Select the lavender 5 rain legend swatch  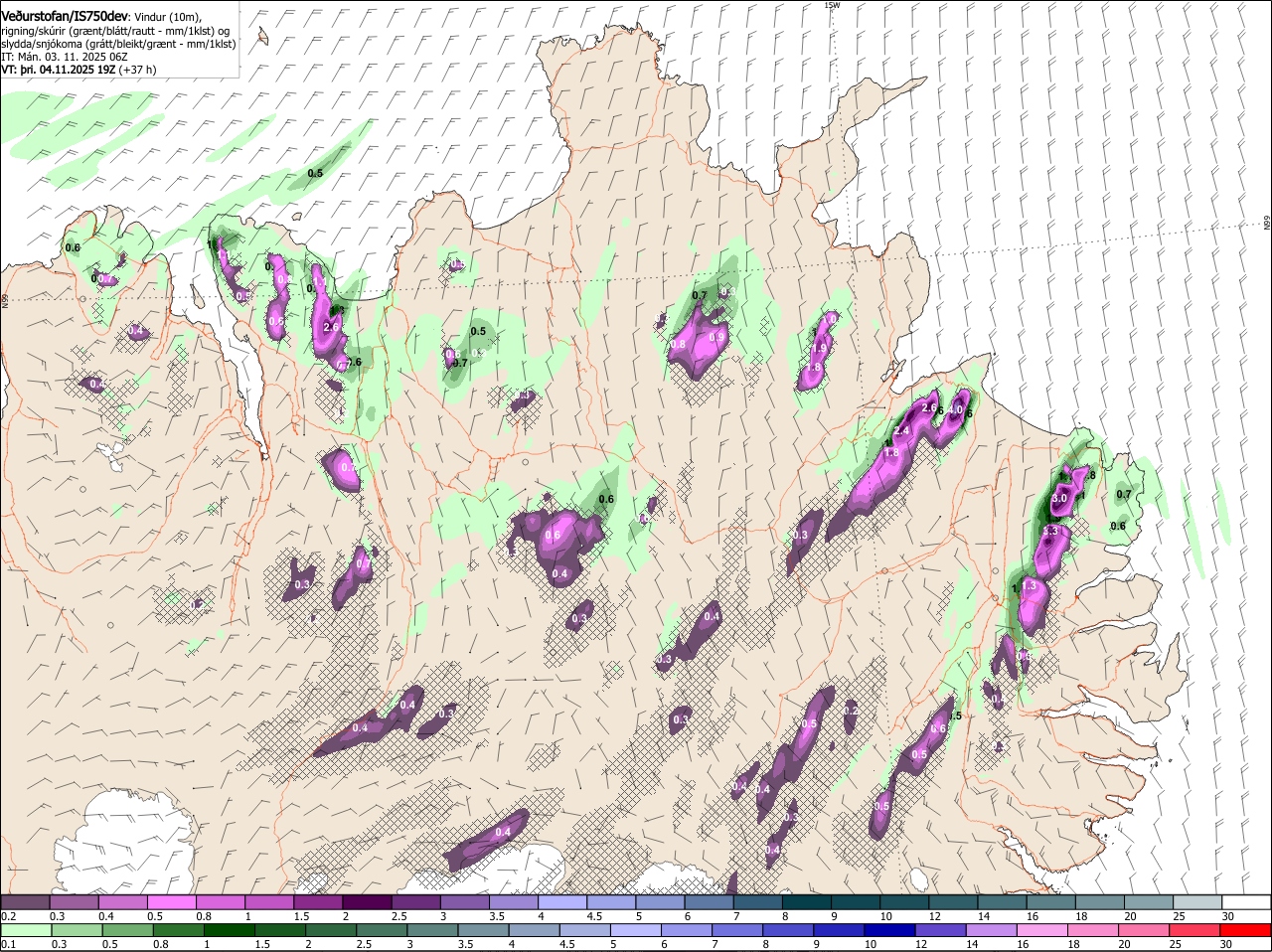click(x=637, y=930)
